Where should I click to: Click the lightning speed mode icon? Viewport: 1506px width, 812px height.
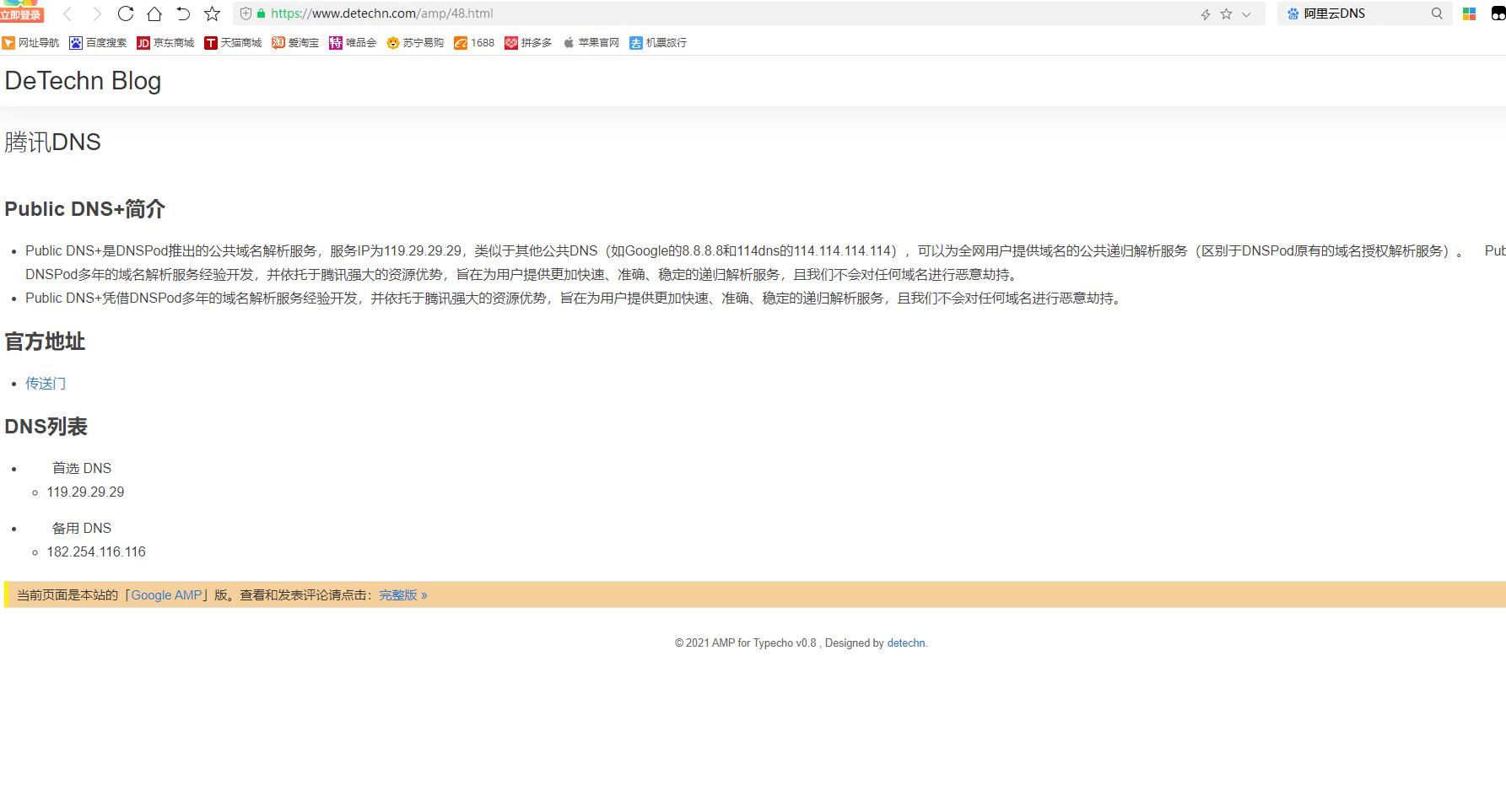[1206, 14]
